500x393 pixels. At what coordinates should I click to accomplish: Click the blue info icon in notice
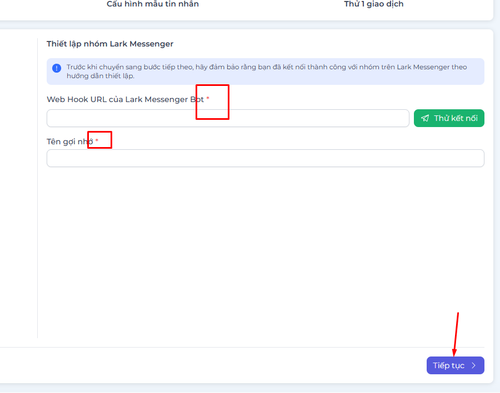(57, 68)
